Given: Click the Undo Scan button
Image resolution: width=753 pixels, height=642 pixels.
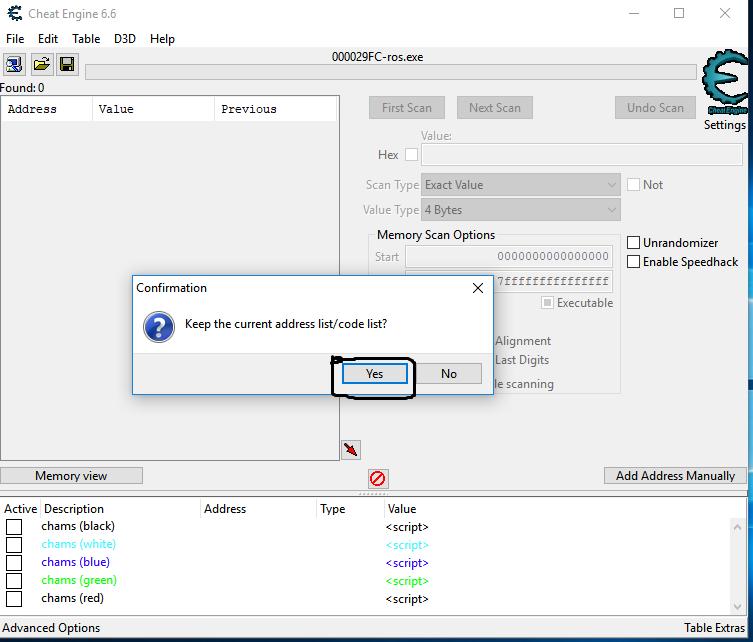Looking at the screenshot, I should (655, 108).
